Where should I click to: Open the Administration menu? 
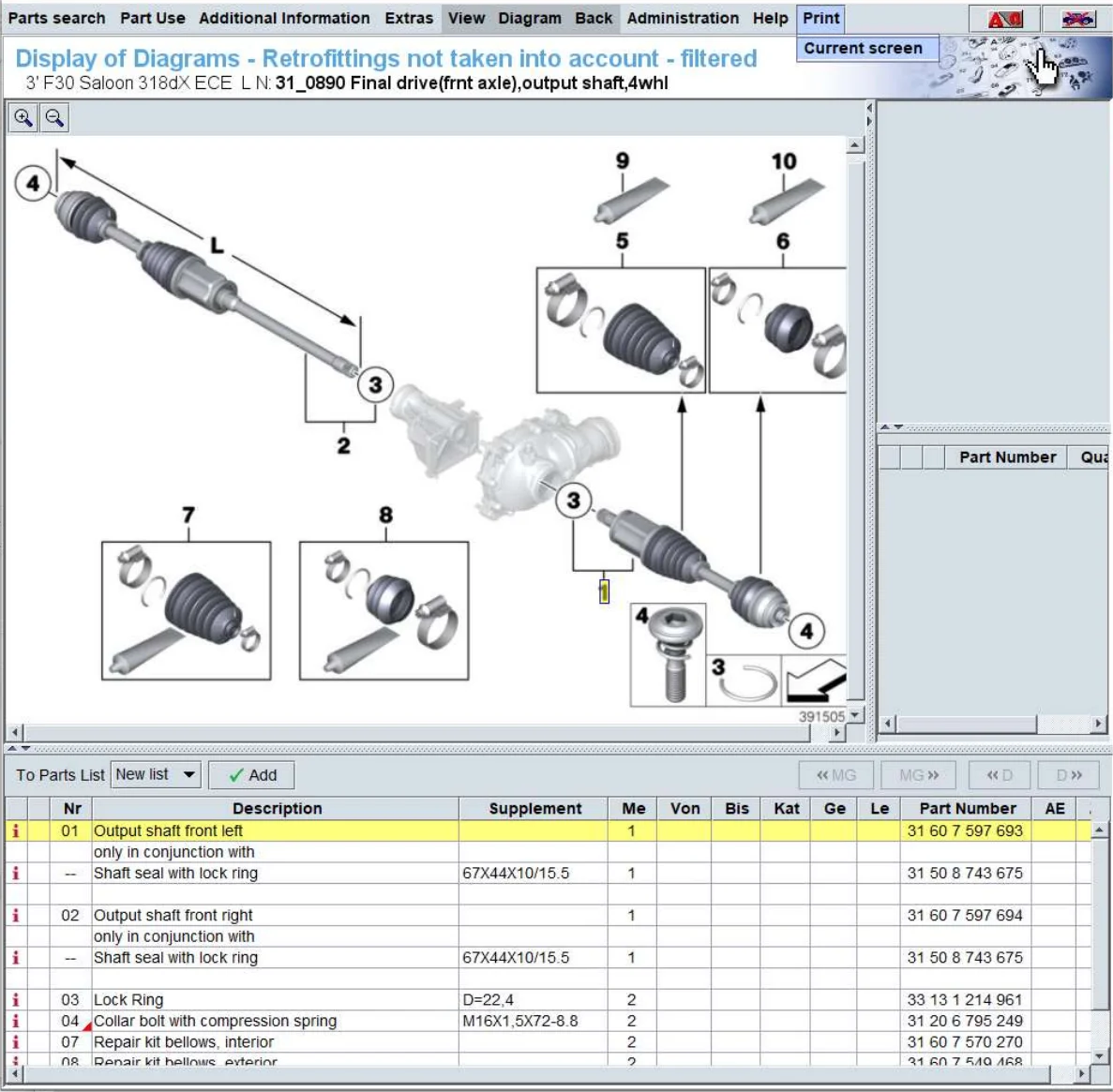click(683, 18)
